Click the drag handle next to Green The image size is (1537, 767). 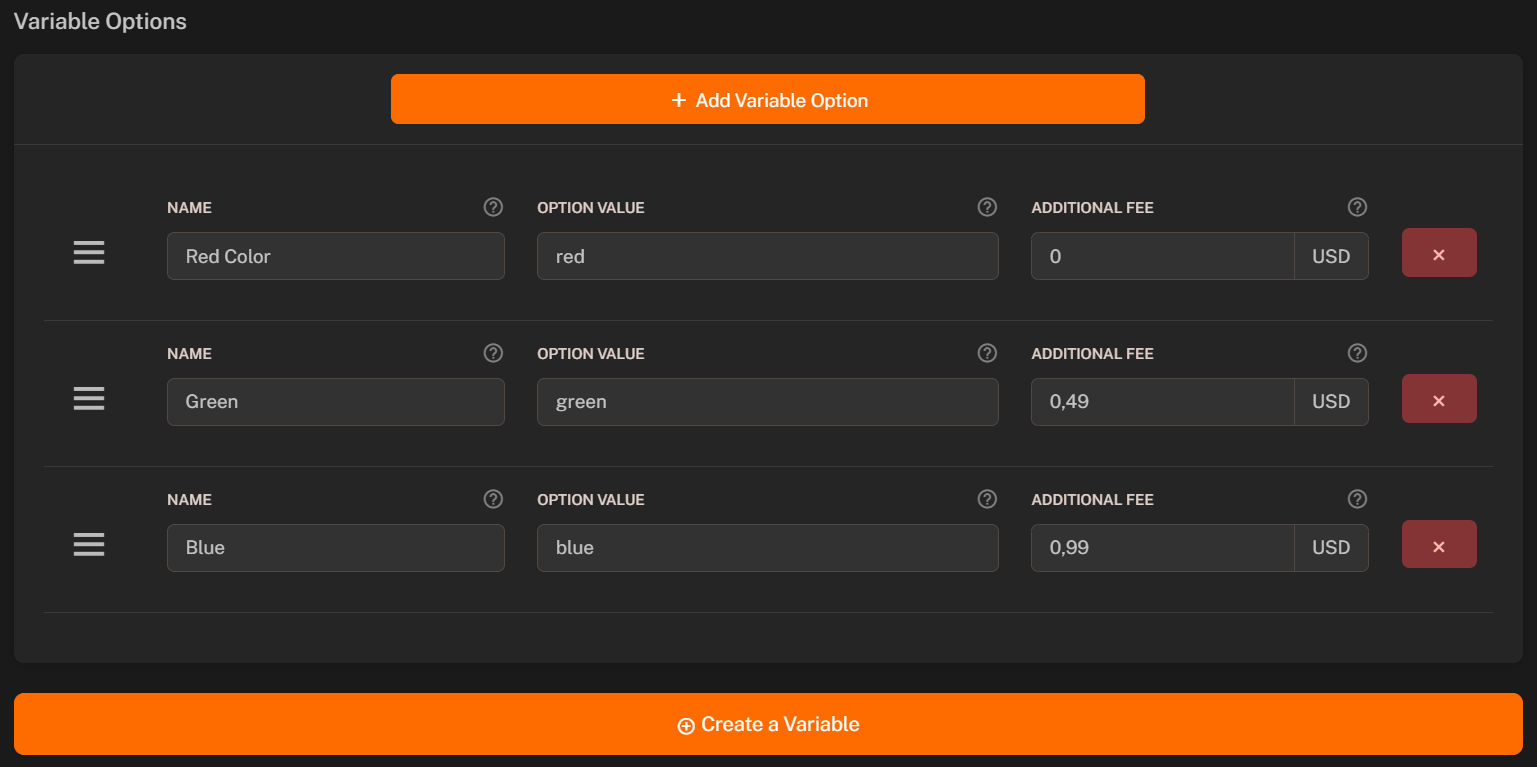click(x=88, y=398)
